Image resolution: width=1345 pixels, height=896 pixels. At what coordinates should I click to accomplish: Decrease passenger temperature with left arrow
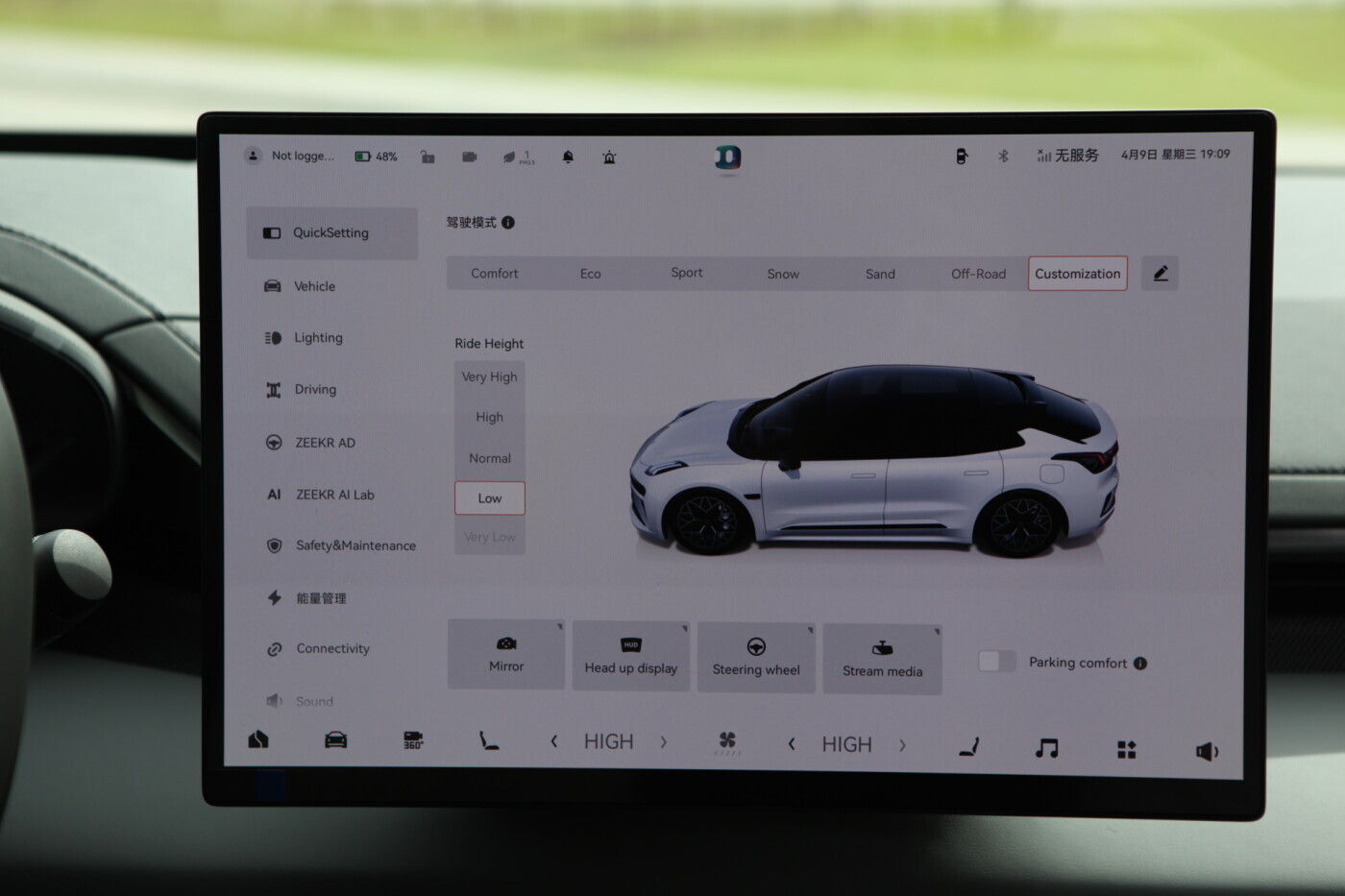point(792,744)
